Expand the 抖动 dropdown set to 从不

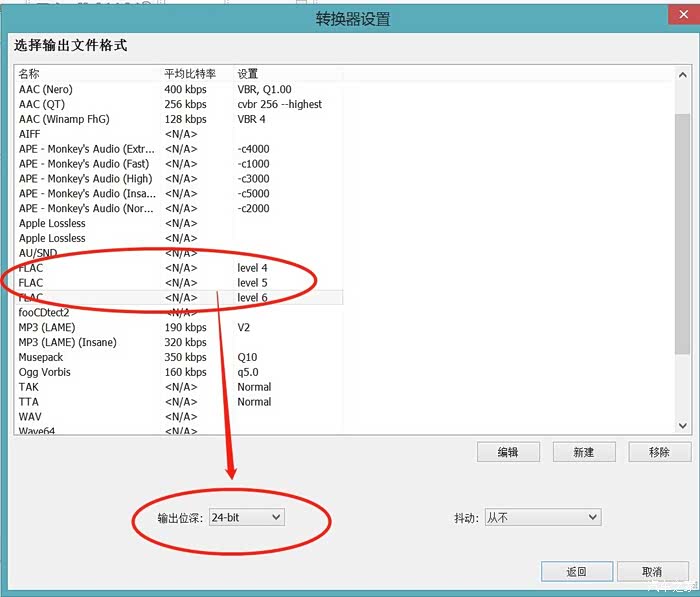[x=541, y=517]
